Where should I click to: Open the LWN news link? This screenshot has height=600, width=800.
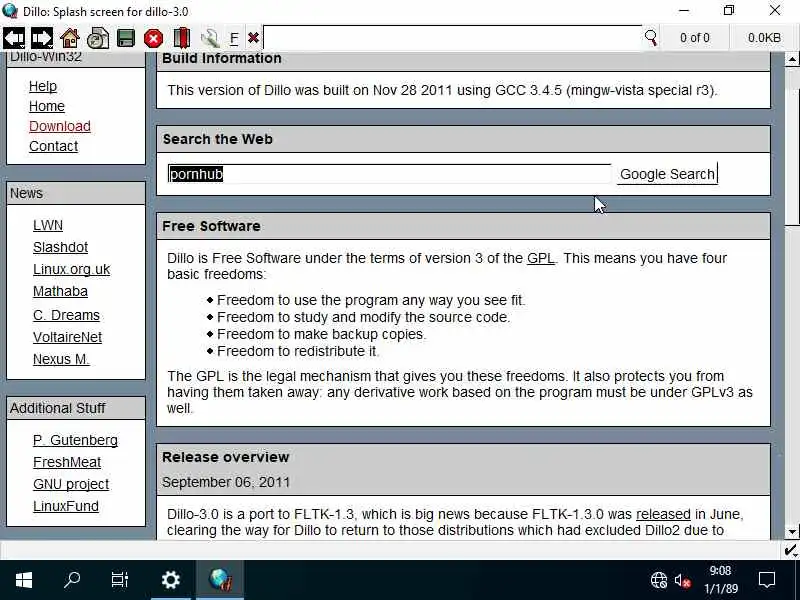pos(48,225)
